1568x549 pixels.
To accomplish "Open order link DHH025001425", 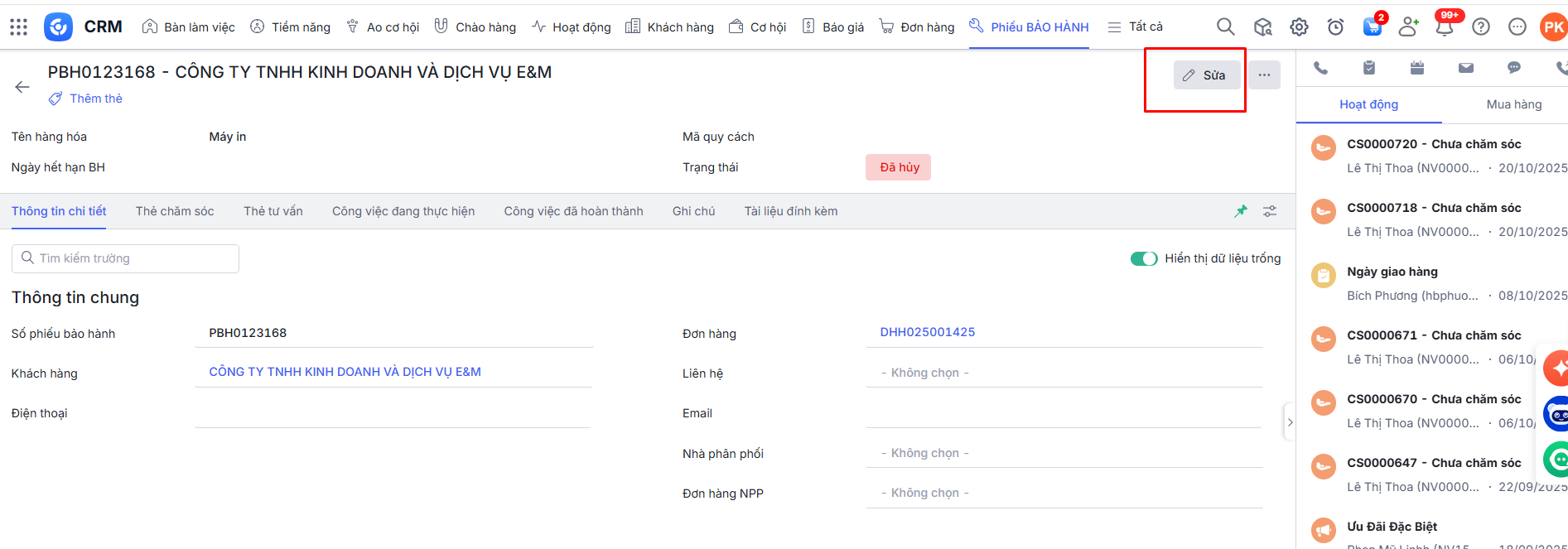I will [927, 332].
